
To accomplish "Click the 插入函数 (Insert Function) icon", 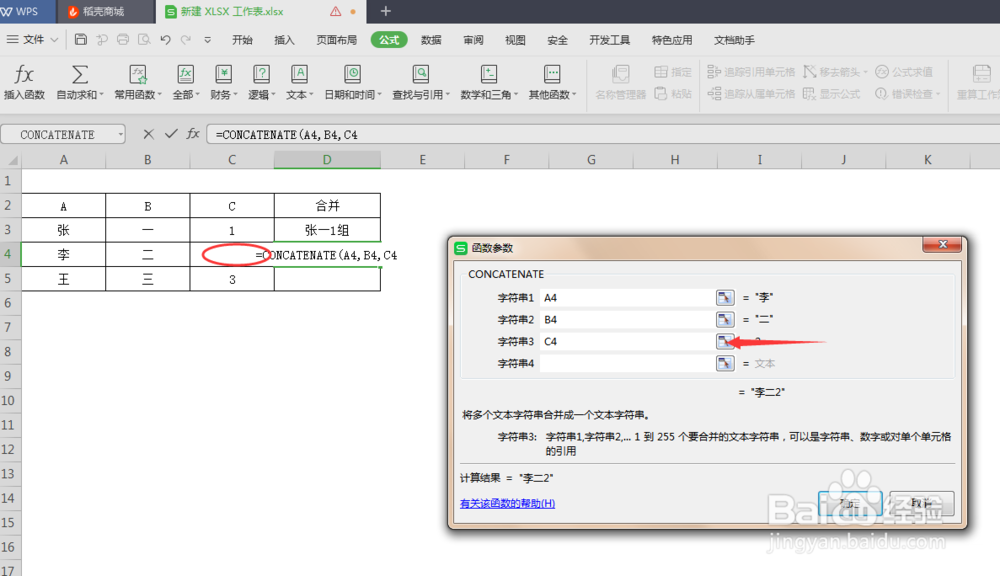I will (x=23, y=80).
